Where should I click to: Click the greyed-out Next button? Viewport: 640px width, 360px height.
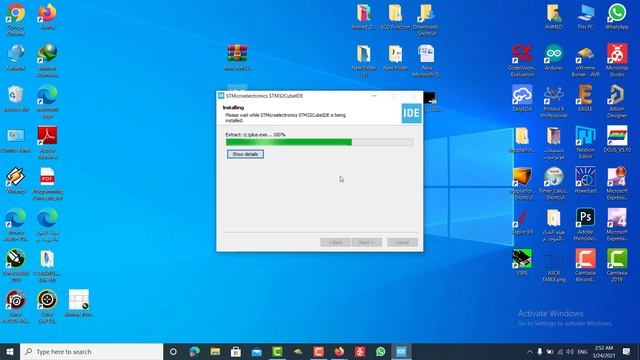click(x=367, y=242)
